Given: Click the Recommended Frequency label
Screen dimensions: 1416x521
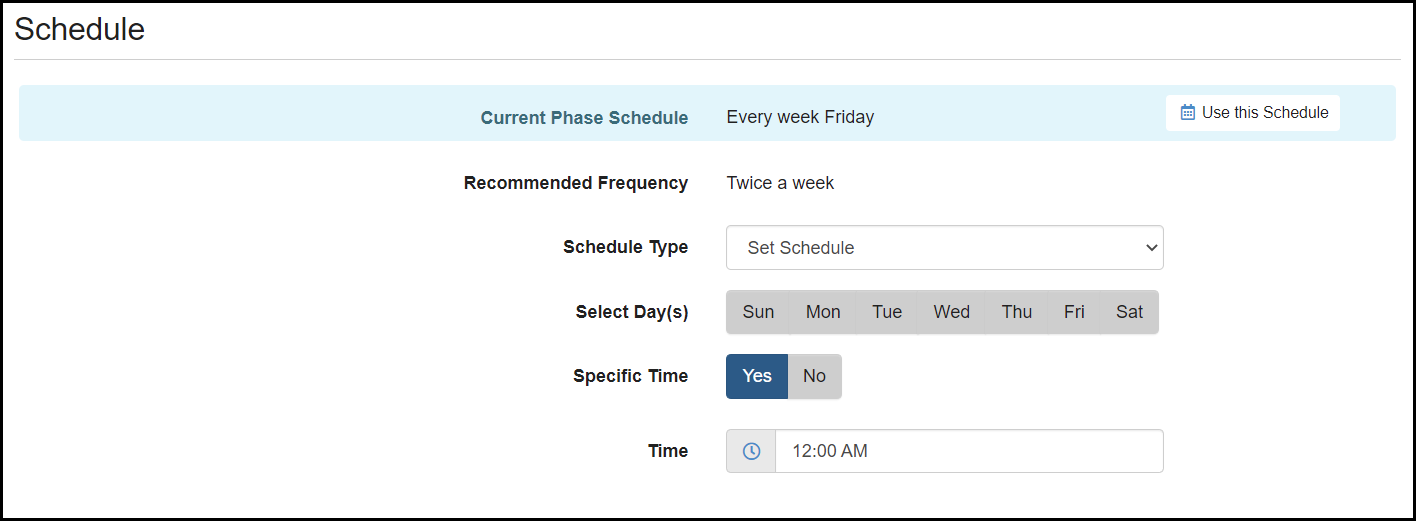Looking at the screenshot, I should pos(576,183).
